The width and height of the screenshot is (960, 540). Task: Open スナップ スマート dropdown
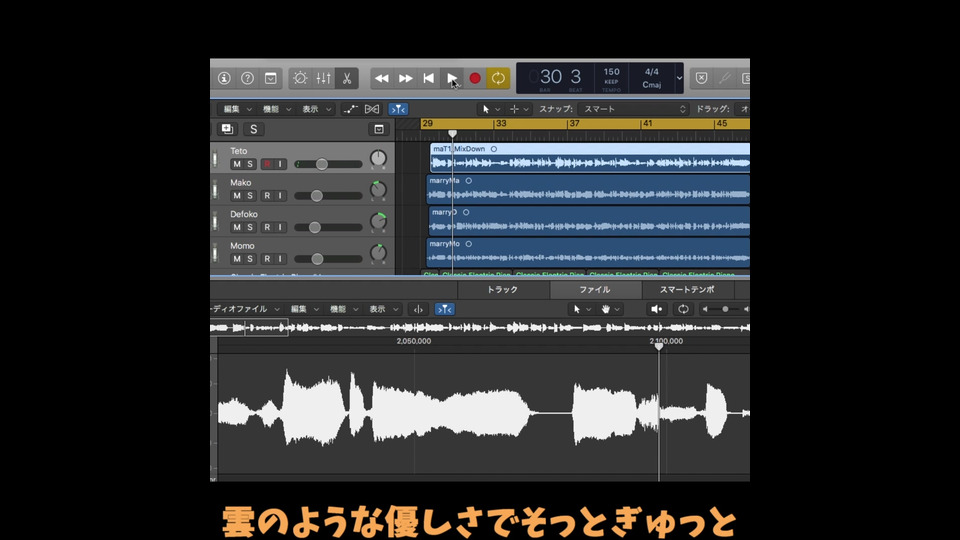[633, 109]
